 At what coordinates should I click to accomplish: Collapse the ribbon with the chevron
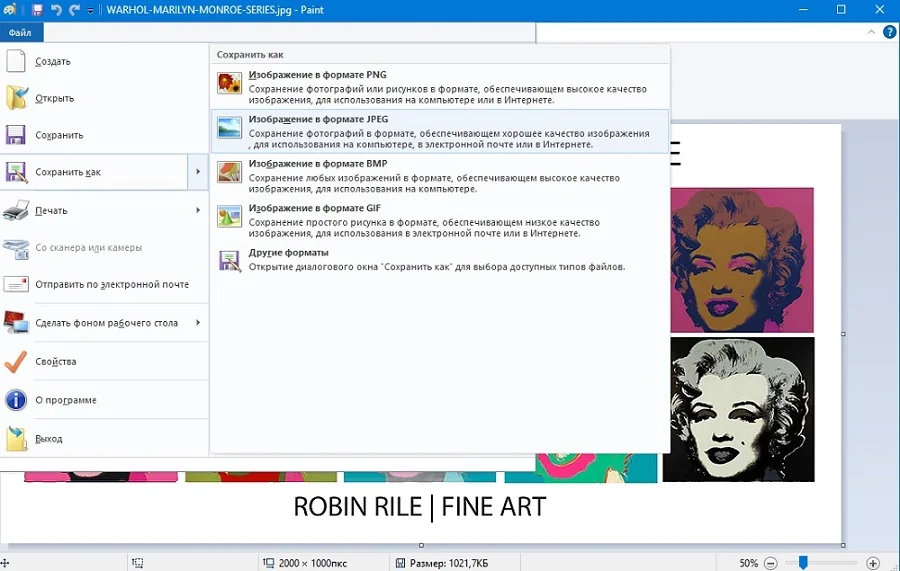coord(871,32)
